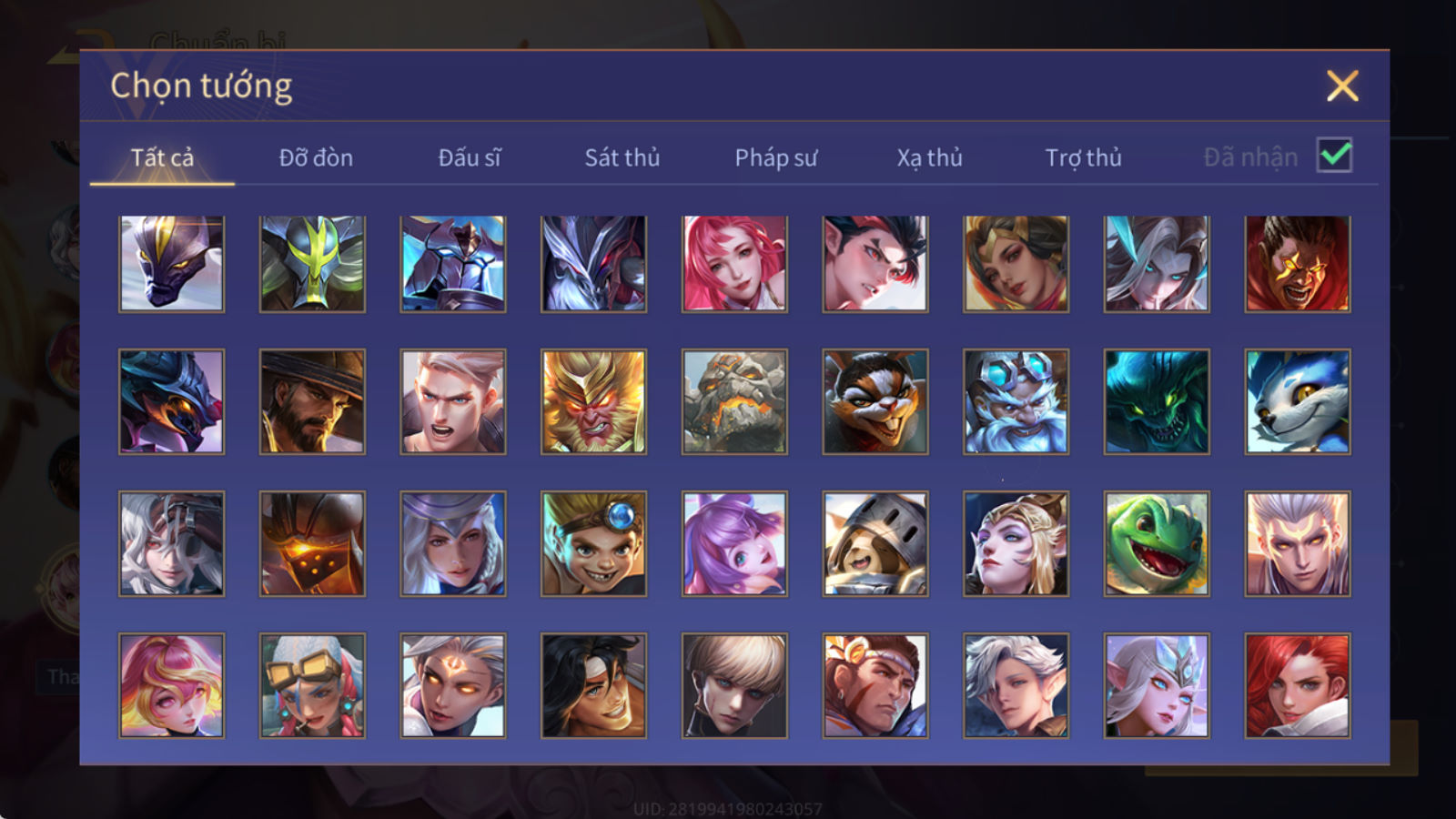Choose the blue and white fox hero
1456x819 pixels.
(x=1298, y=401)
